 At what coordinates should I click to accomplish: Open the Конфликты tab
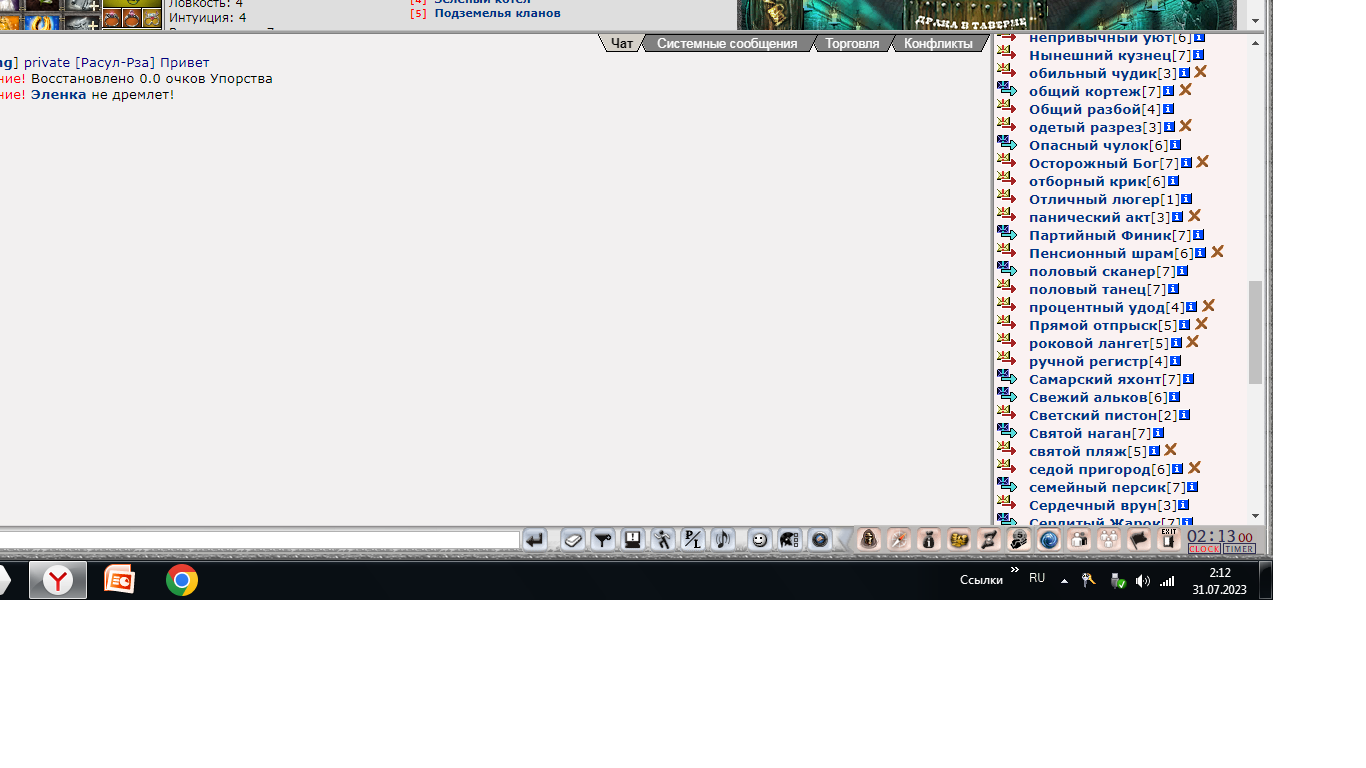pyautogui.click(x=938, y=43)
